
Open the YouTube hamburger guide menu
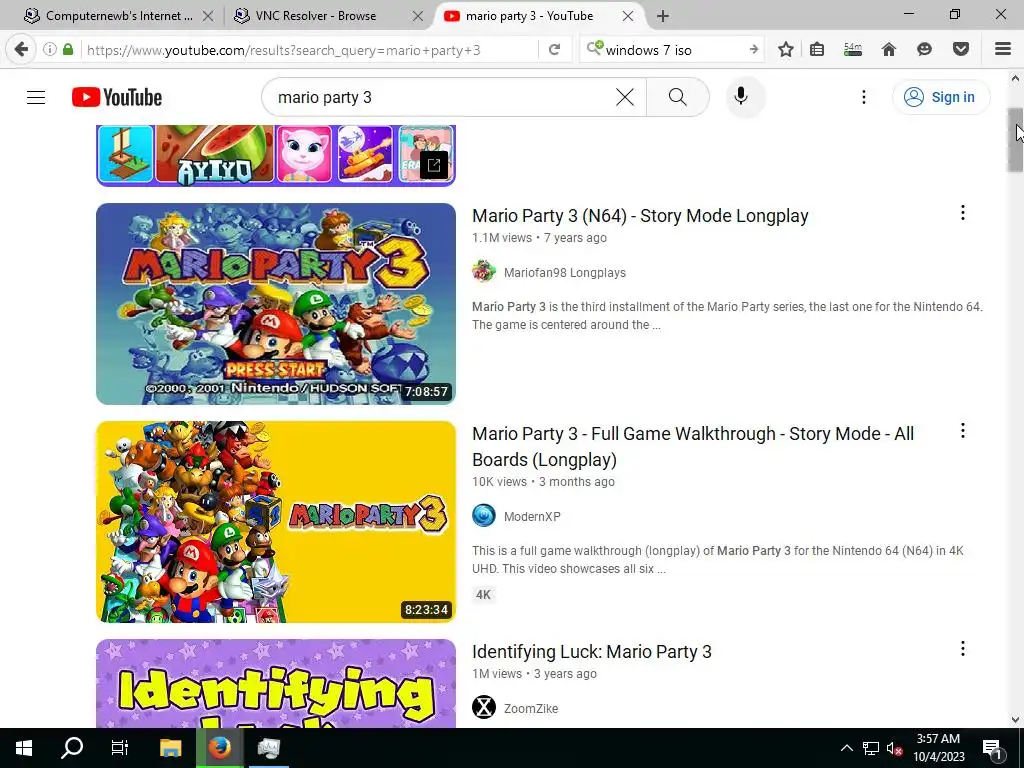point(36,97)
